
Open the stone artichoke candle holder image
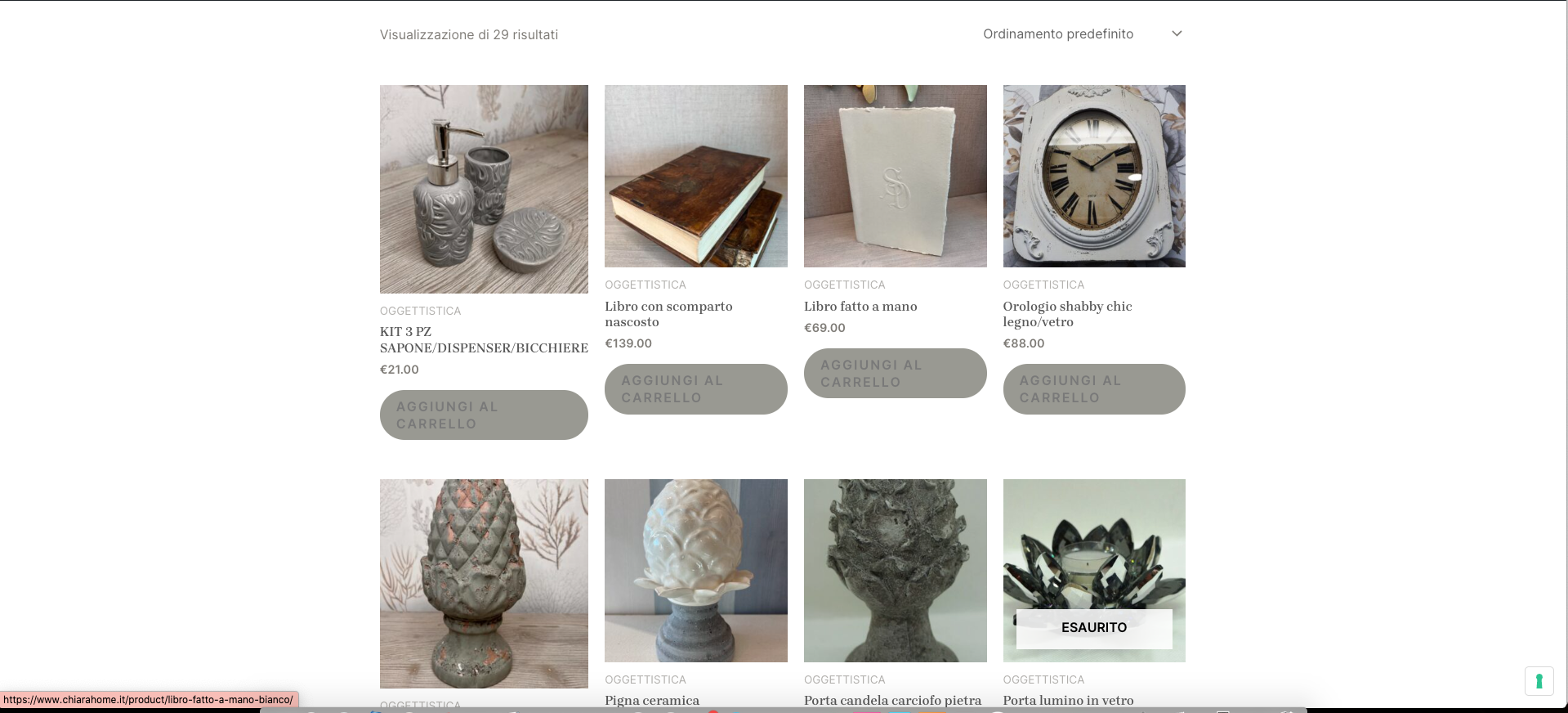[896, 571]
